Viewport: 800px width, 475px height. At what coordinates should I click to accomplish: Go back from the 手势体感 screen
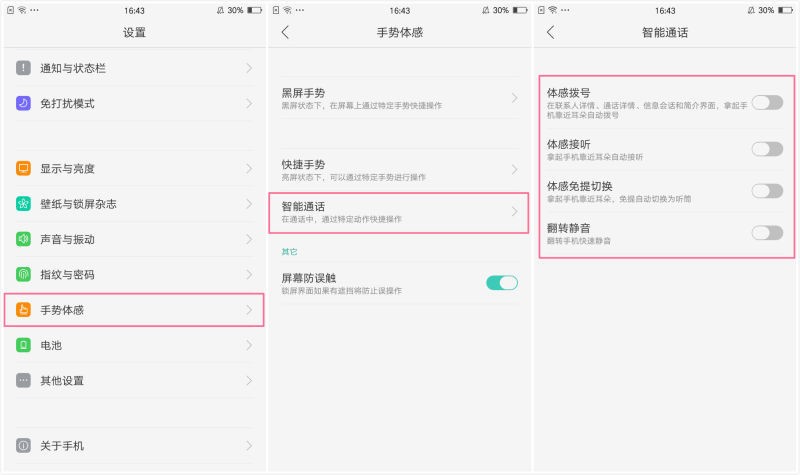point(285,33)
